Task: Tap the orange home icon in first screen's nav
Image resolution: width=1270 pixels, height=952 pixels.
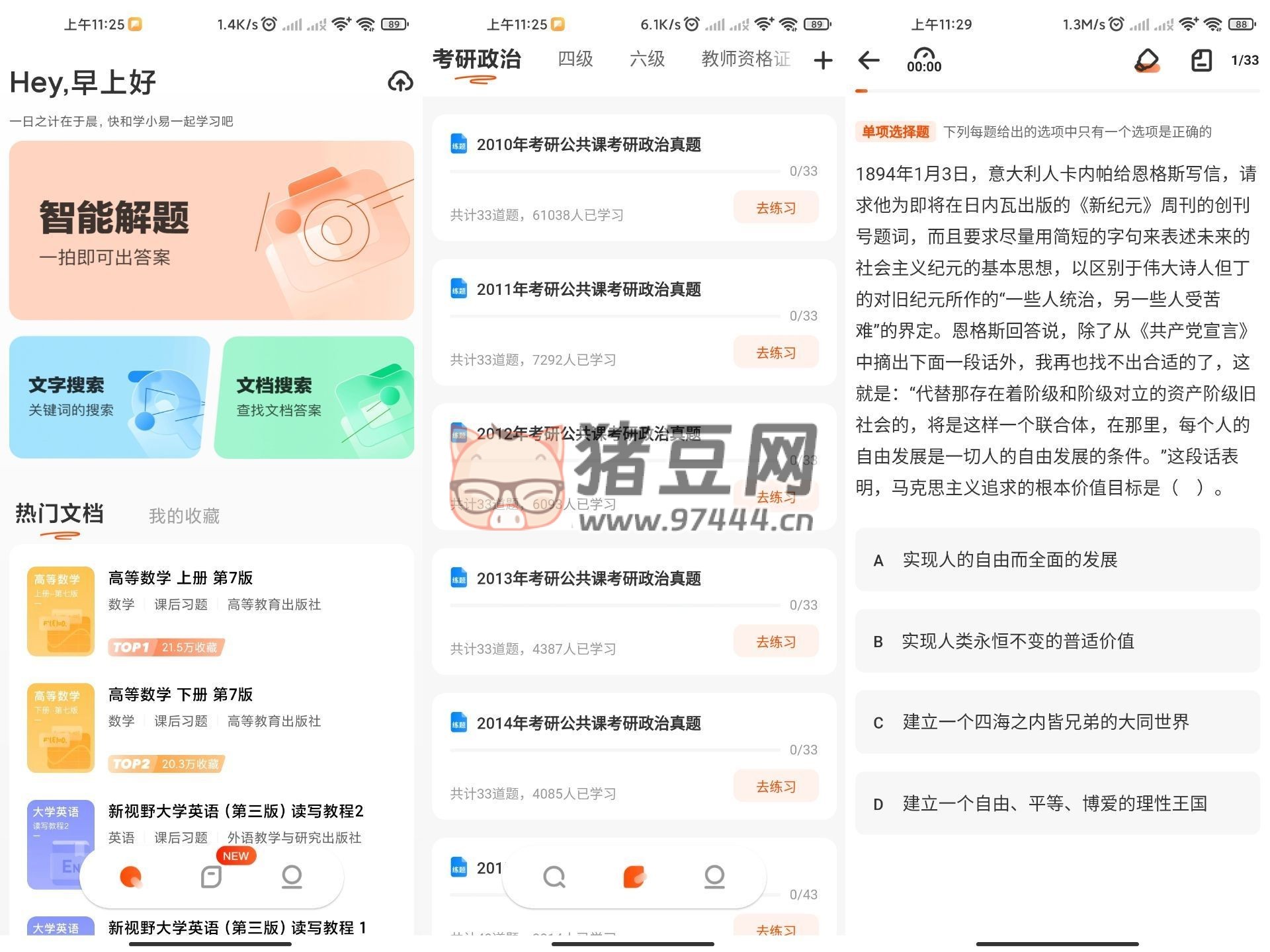Action: [x=131, y=877]
